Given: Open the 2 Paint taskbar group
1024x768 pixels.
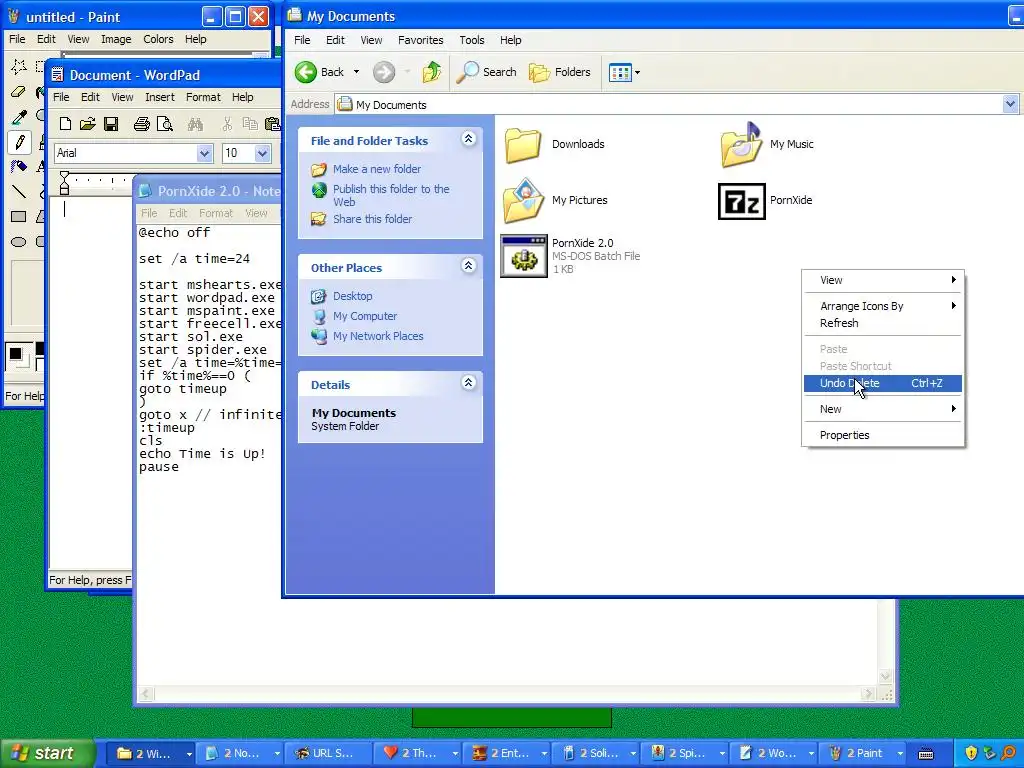Looking at the screenshot, I should coord(865,753).
